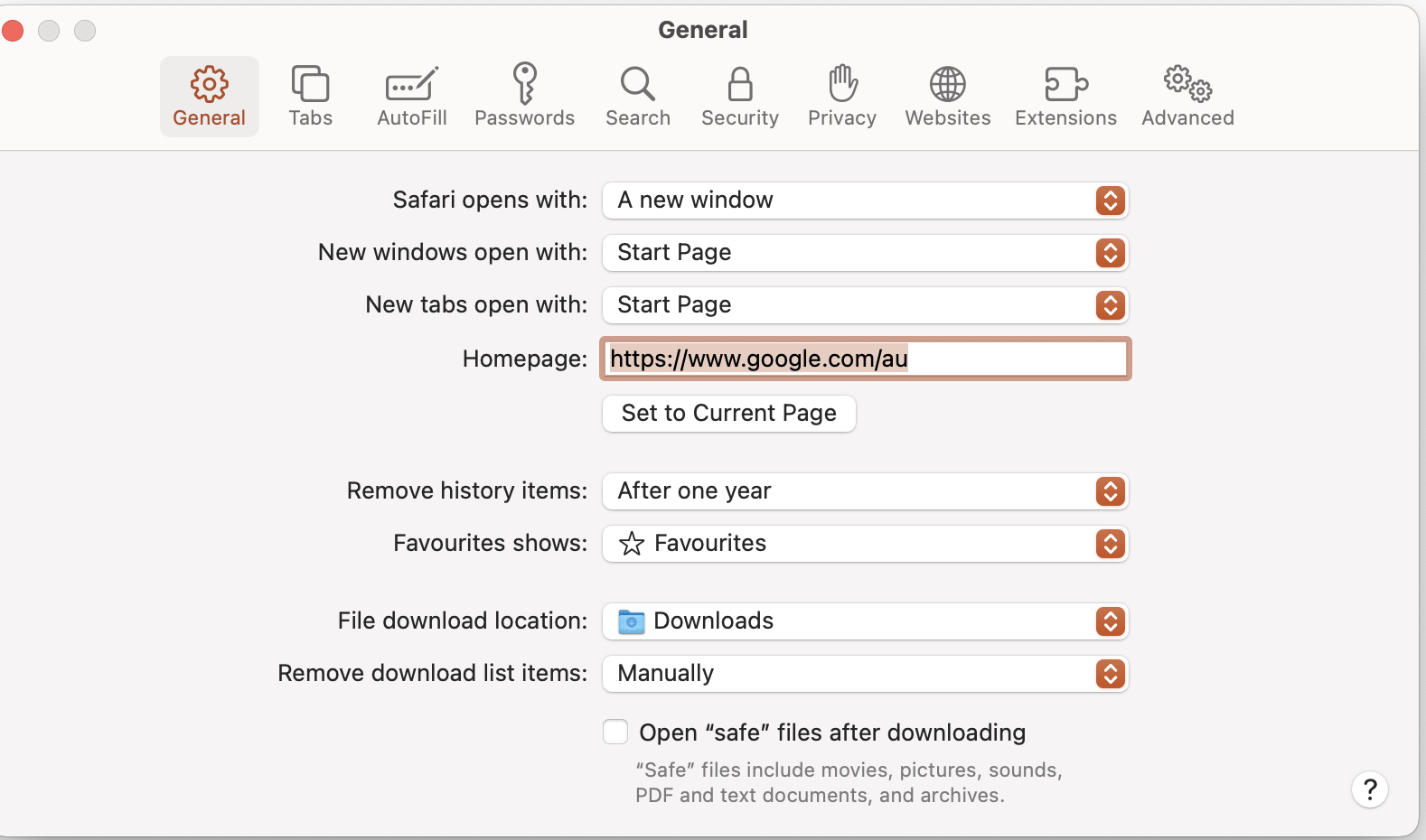Image resolution: width=1426 pixels, height=840 pixels.
Task: Open the "New windows open with" menu
Action: (865, 253)
